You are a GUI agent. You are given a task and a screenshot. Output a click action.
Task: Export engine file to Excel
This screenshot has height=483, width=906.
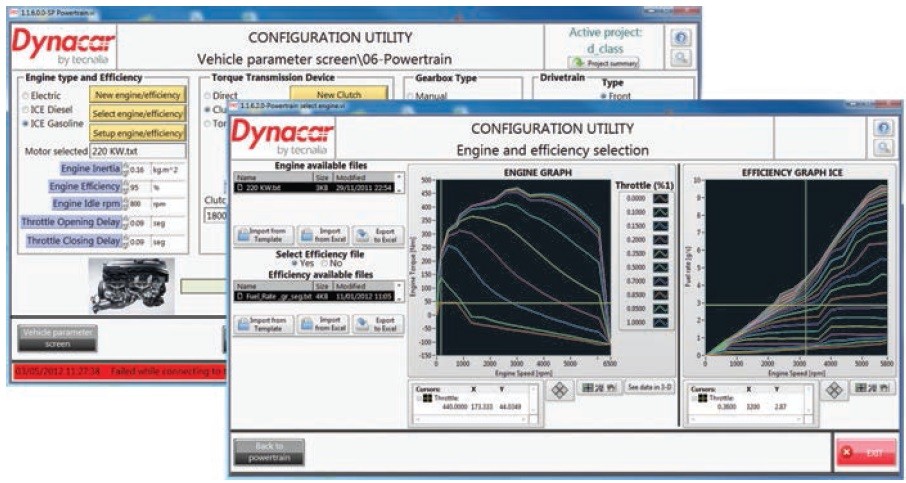click(x=378, y=235)
